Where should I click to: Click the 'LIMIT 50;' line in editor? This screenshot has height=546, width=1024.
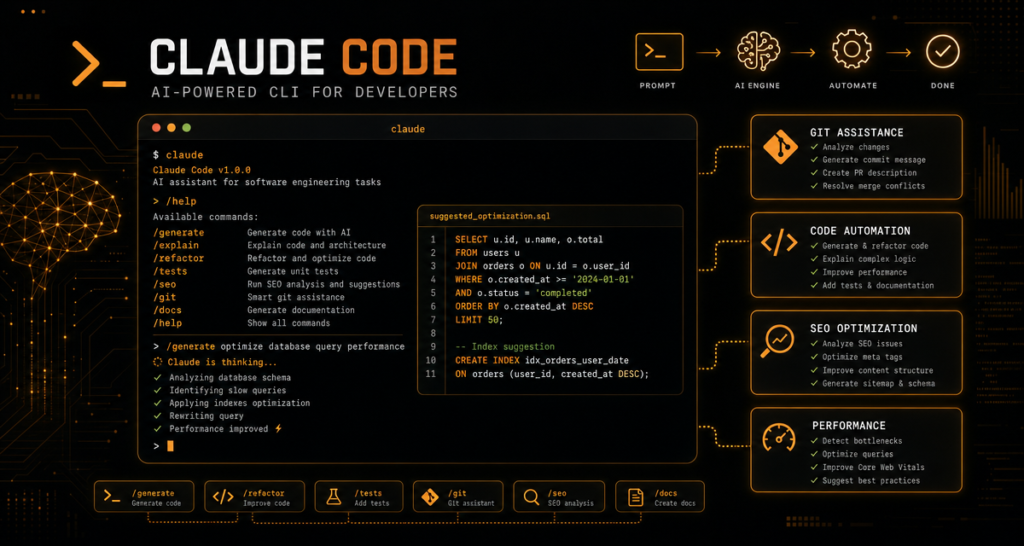coord(480,320)
